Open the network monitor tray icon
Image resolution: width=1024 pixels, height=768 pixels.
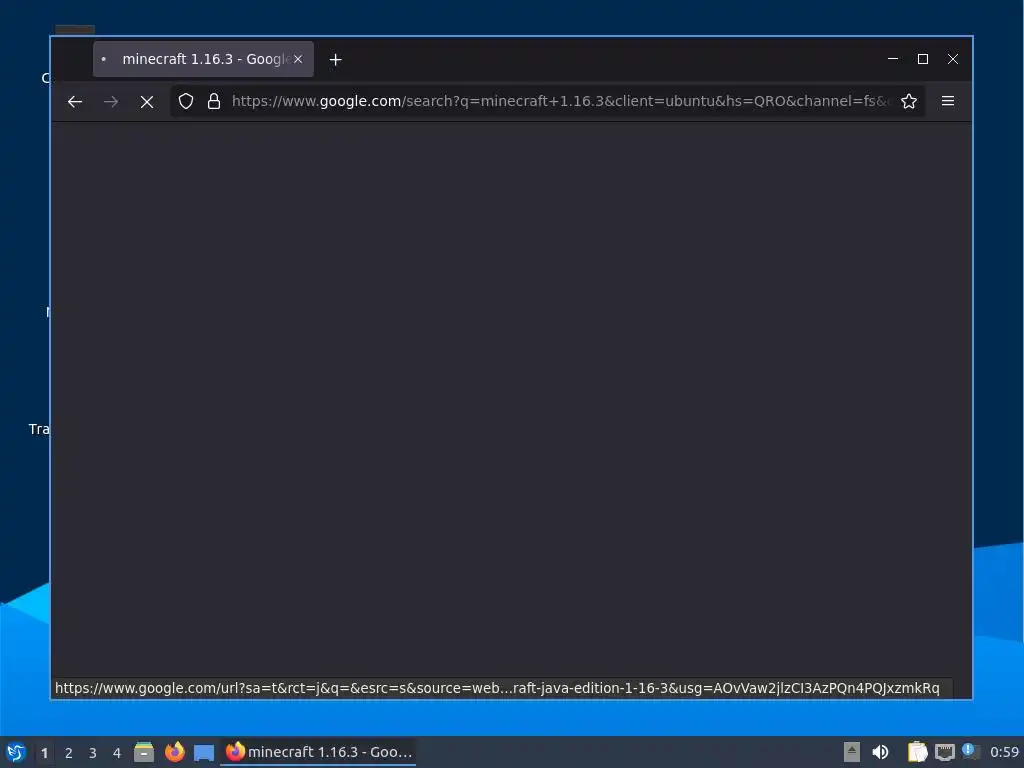point(944,752)
